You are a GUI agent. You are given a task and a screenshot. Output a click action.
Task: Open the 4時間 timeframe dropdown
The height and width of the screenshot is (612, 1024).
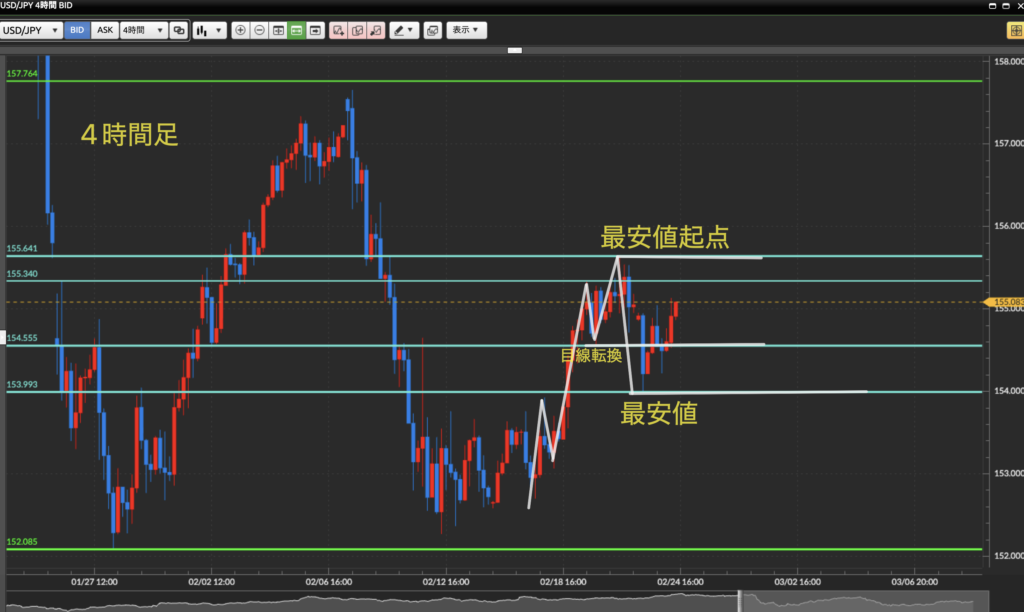click(142, 31)
